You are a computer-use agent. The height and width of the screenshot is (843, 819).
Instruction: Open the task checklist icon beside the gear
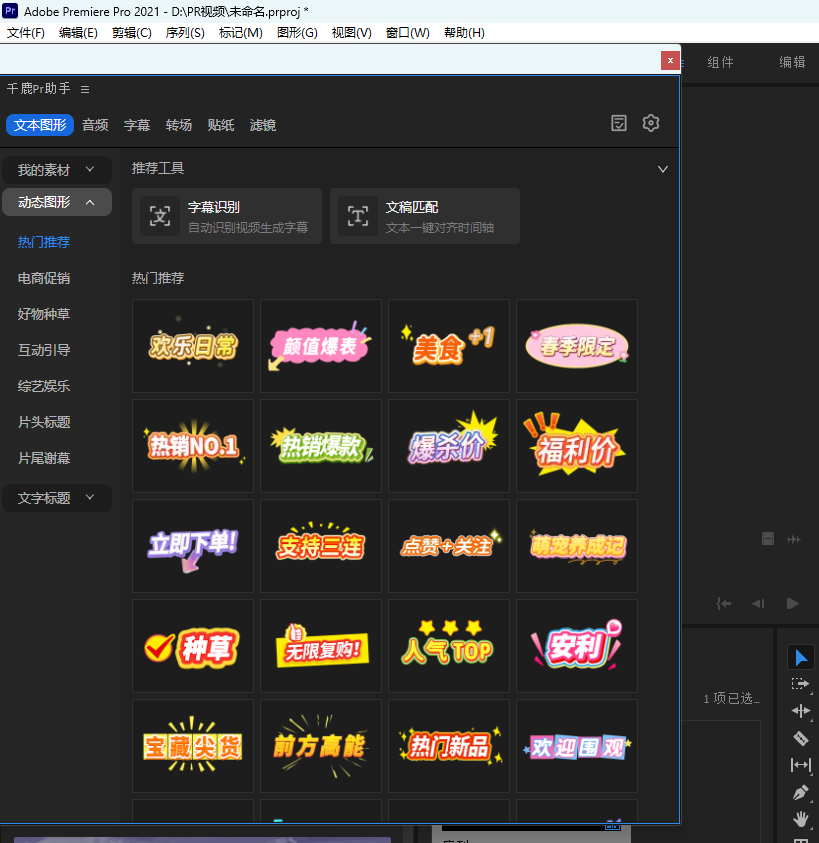click(x=618, y=122)
